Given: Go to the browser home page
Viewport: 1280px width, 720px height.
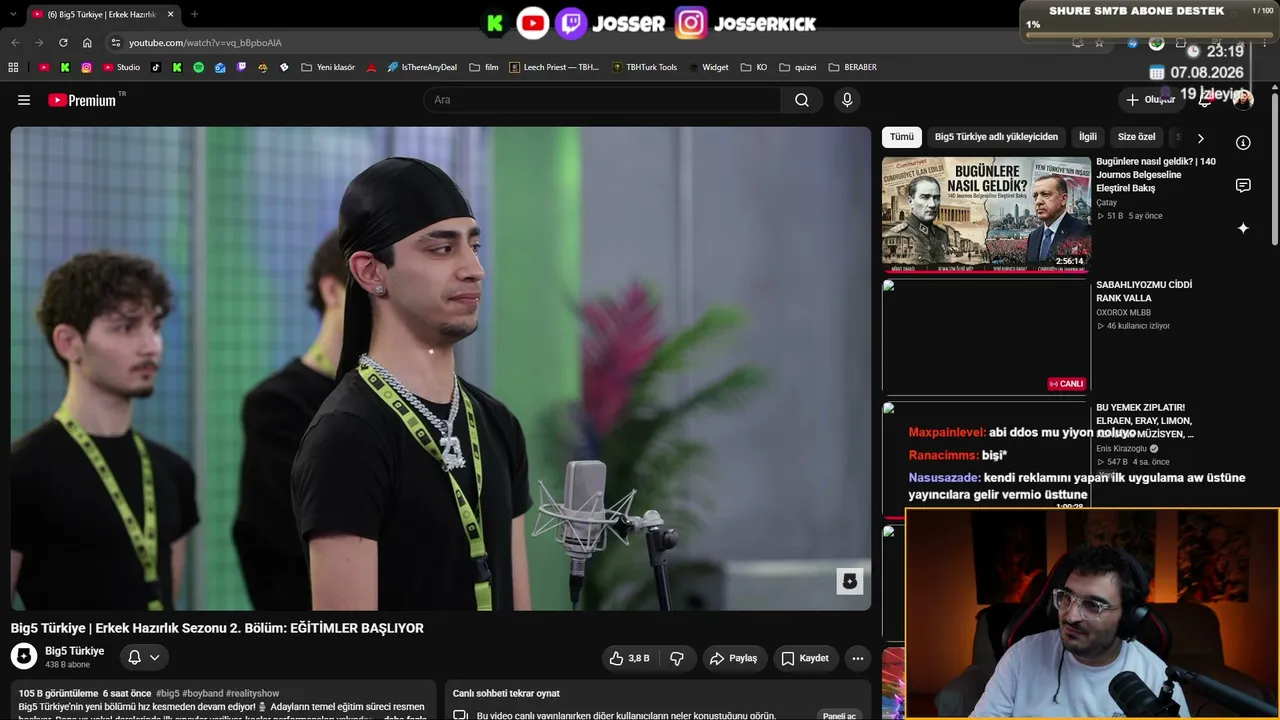Looking at the screenshot, I should 87,43.
